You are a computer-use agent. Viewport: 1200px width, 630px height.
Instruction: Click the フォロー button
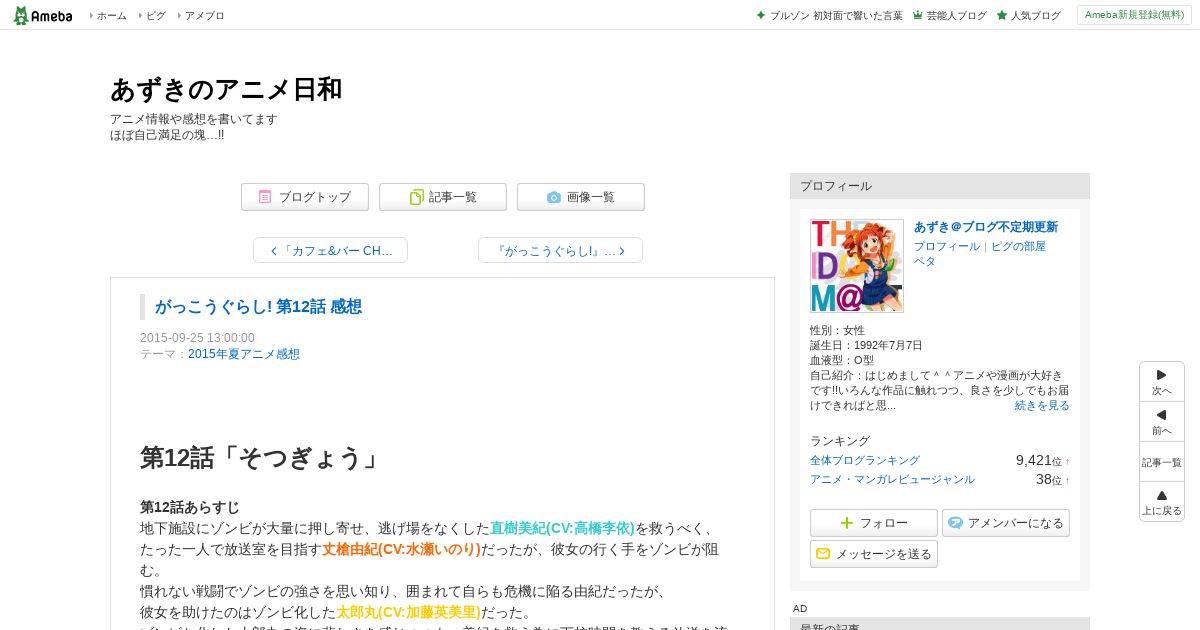click(874, 523)
